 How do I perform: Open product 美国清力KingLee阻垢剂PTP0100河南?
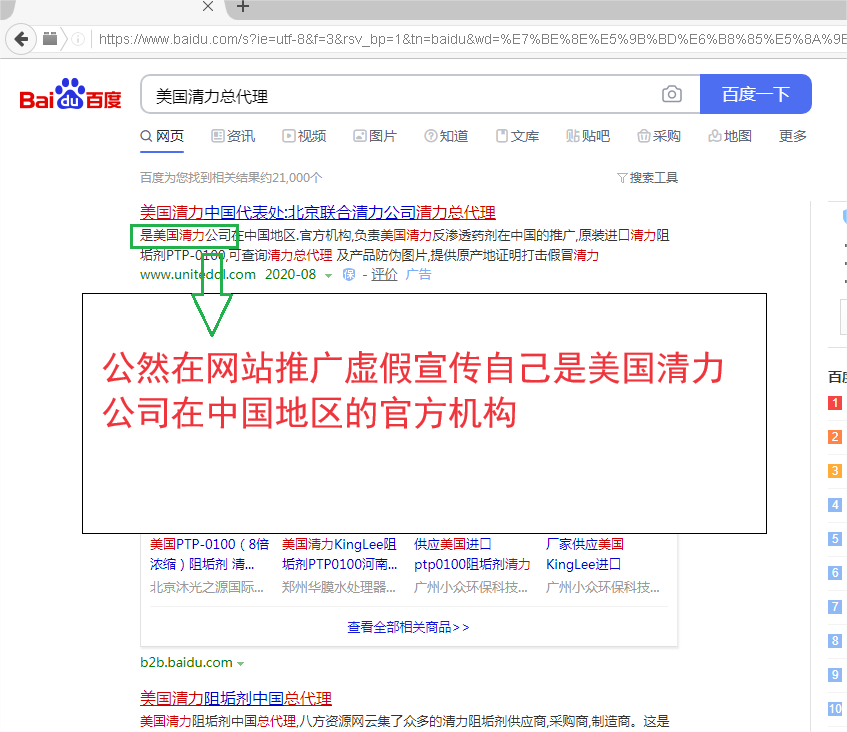[340, 554]
